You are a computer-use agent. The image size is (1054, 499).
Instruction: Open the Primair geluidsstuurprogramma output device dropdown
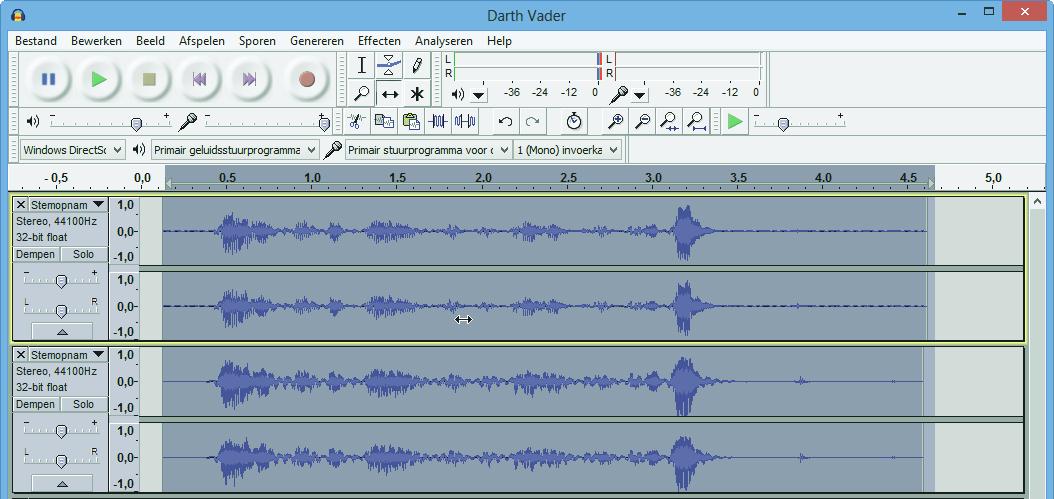coord(235,150)
